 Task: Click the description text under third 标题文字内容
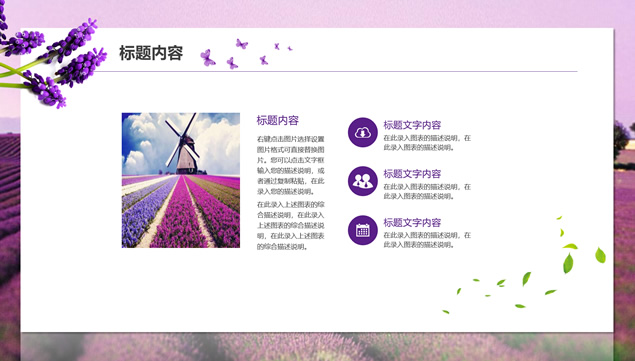point(427,240)
